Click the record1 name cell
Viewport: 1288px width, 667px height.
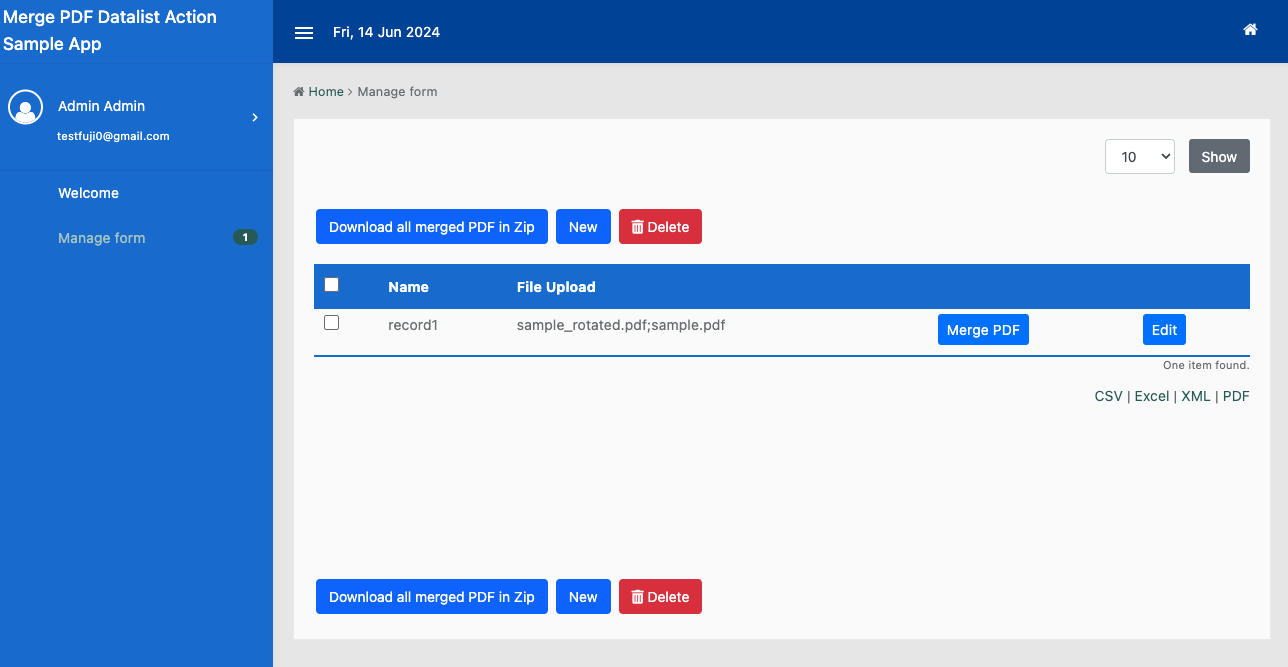[413, 325]
